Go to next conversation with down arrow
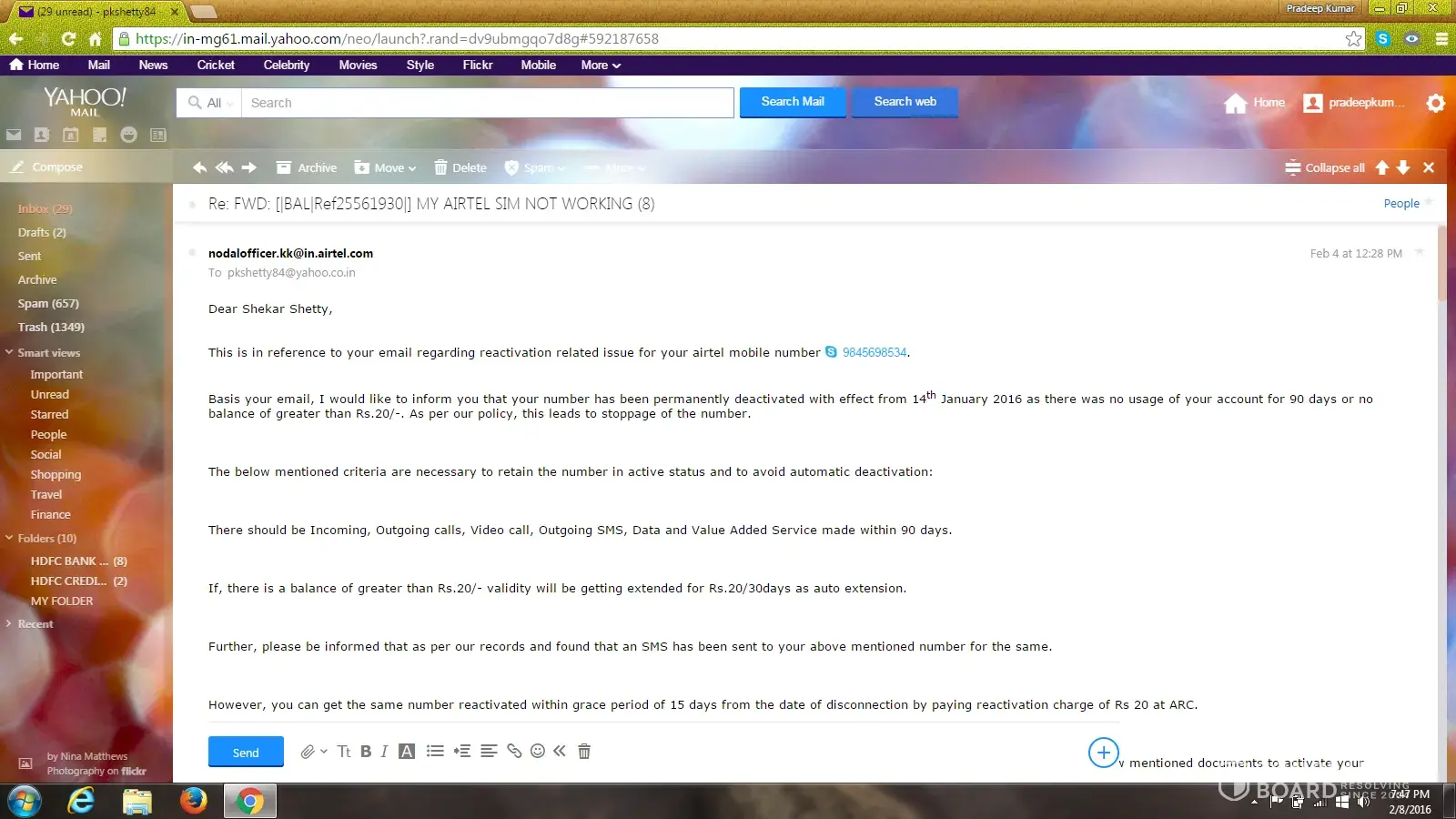1456x819 pixels. coord(1403,167)
